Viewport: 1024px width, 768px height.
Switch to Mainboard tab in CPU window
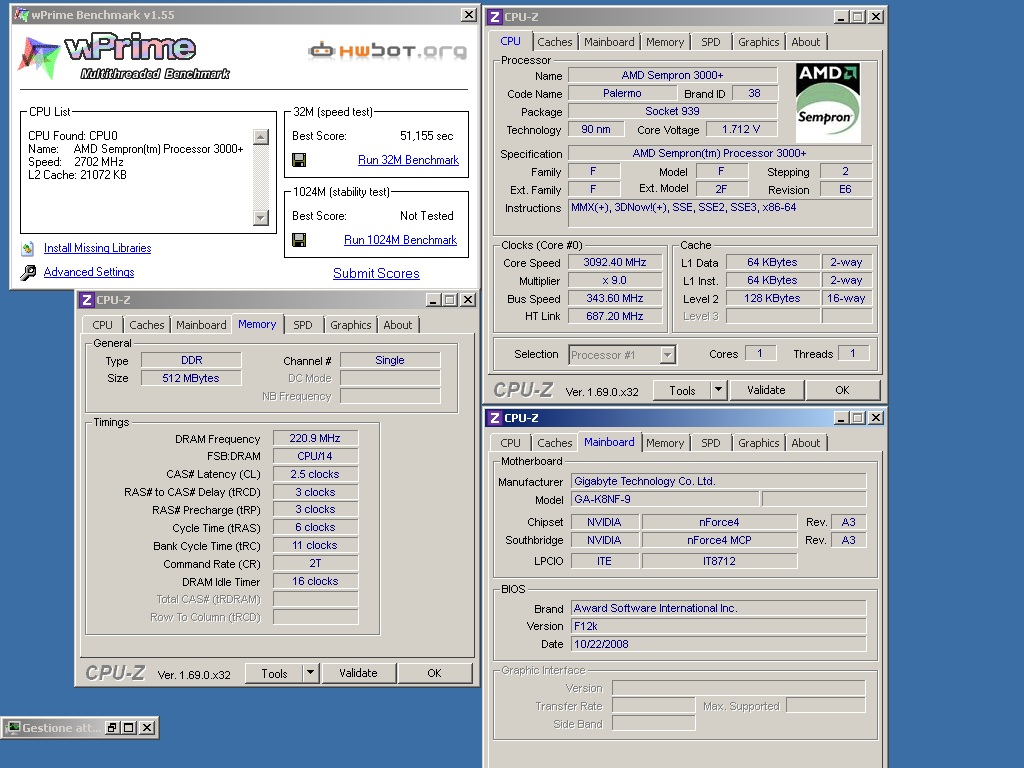(609, 42)
